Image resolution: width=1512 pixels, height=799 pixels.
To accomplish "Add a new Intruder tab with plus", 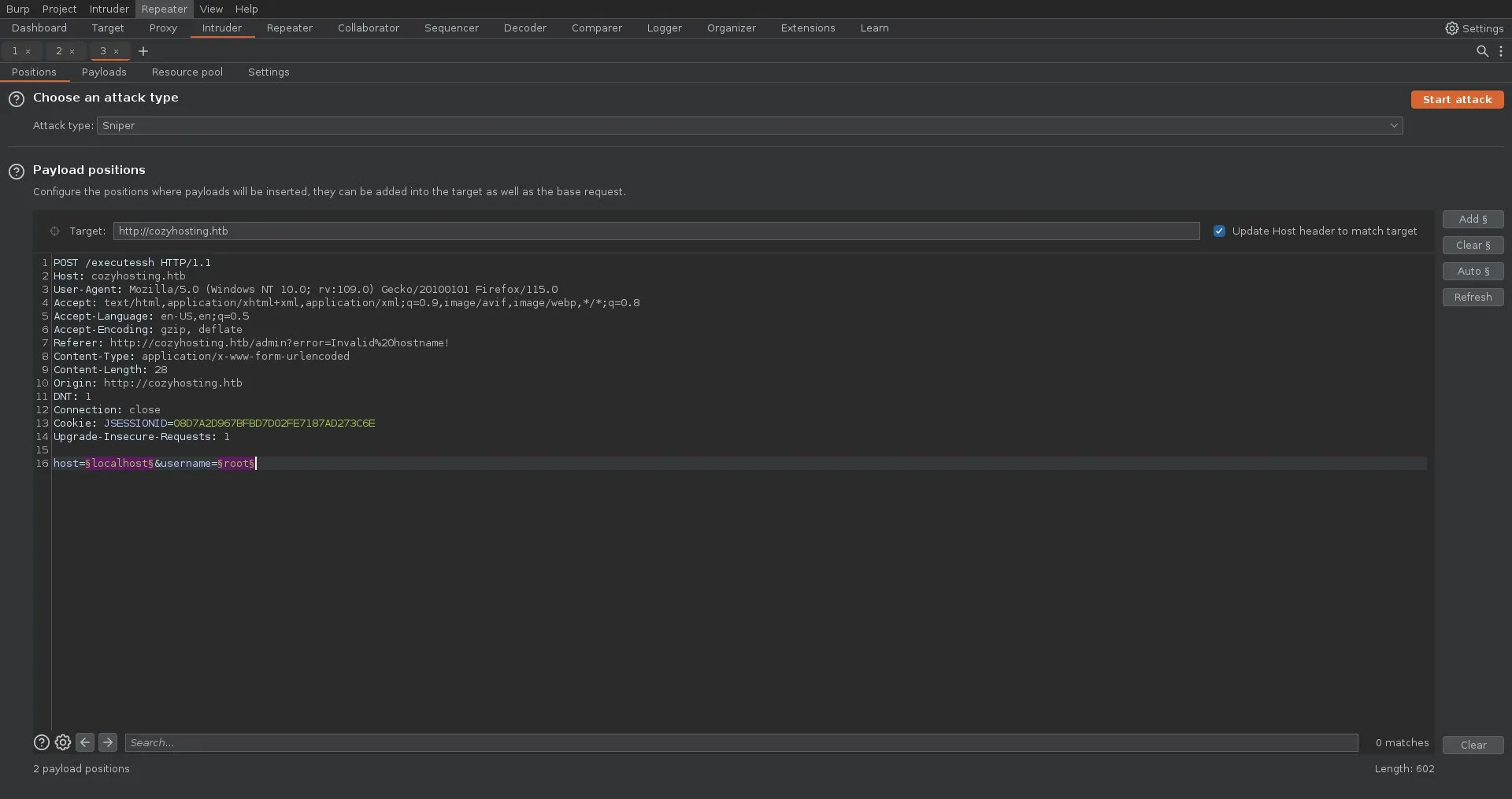I will pos(143,51).
